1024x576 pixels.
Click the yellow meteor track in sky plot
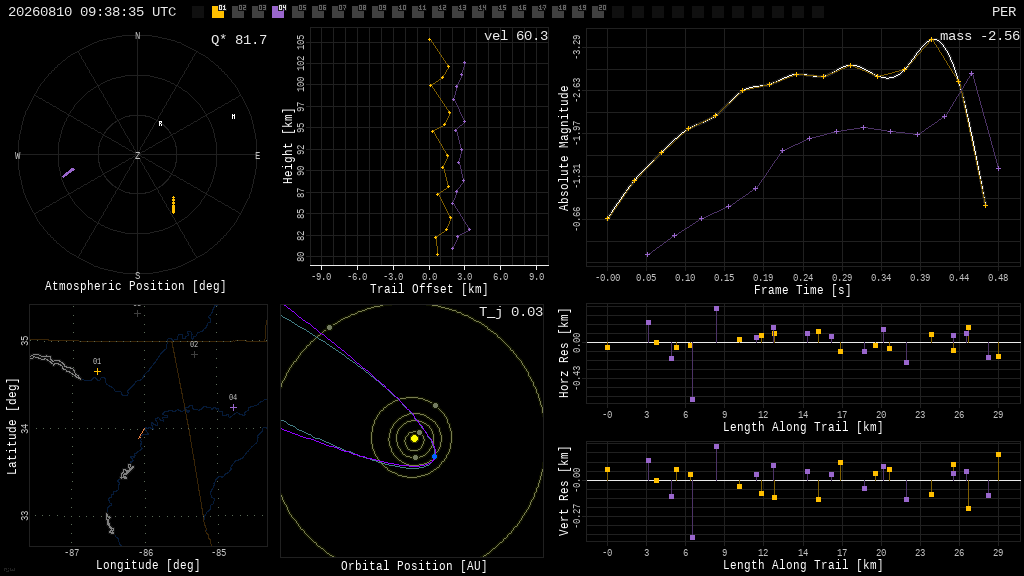173,205
